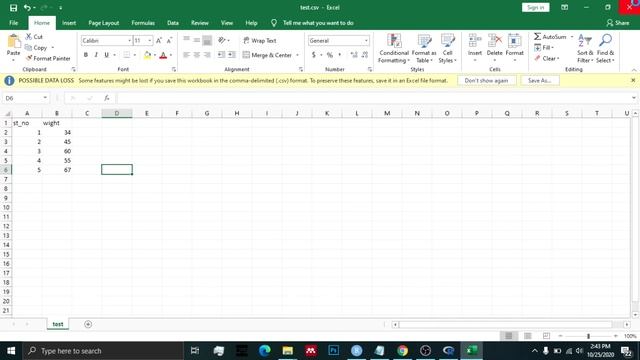Open the Calibri font name dropdown

click(129, 41)
